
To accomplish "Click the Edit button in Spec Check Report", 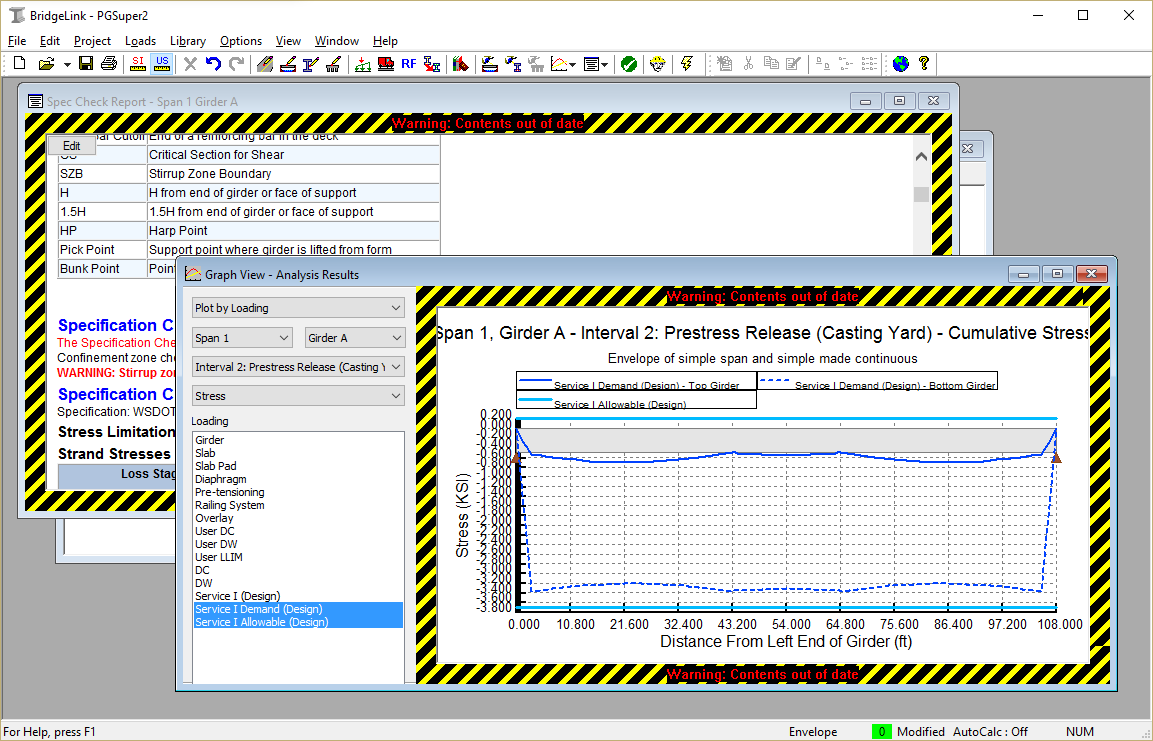I will pyautogui.click(x=71, y=146).
